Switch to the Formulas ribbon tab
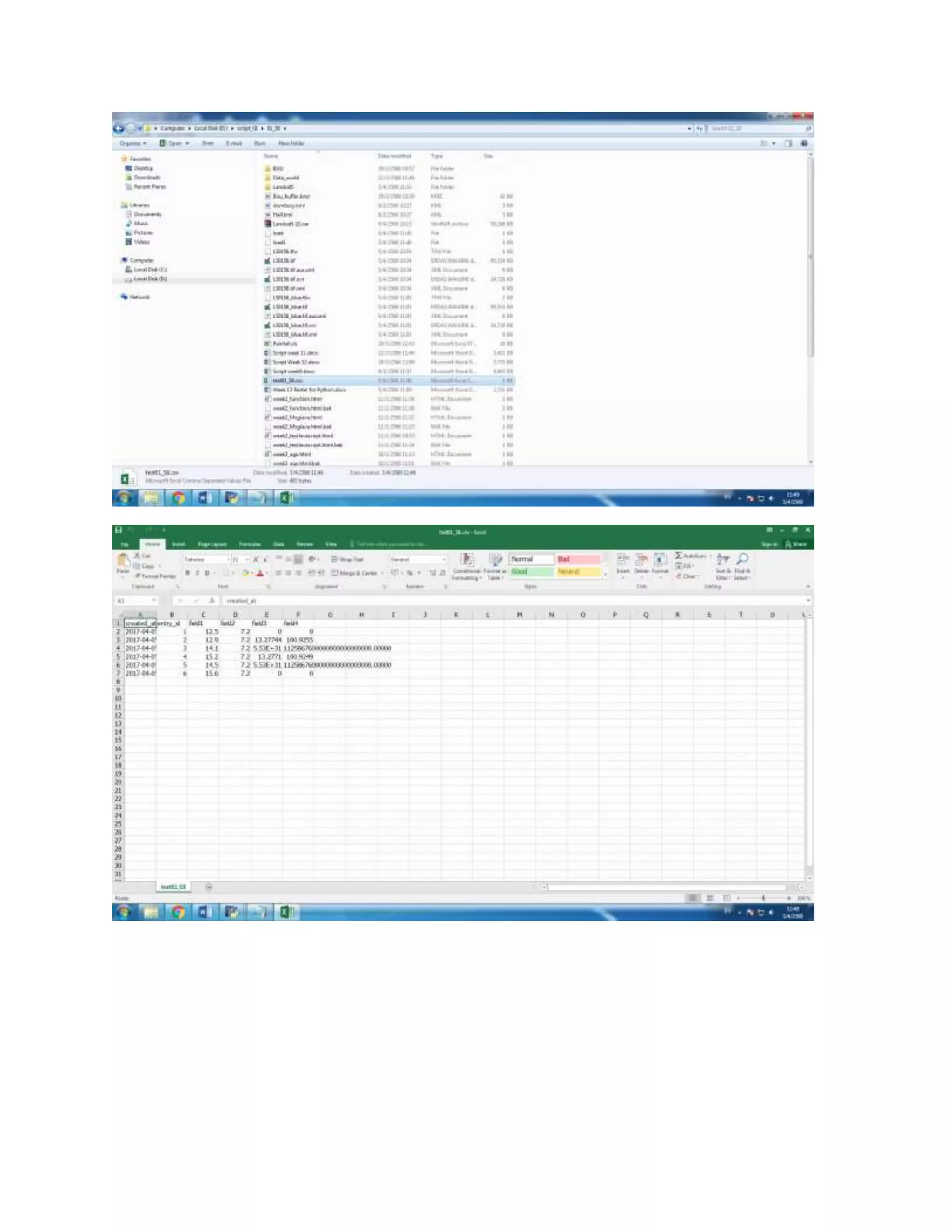The height and width of the screenshot is (1232, 952). pyautogui.click(x=250, y=544)
